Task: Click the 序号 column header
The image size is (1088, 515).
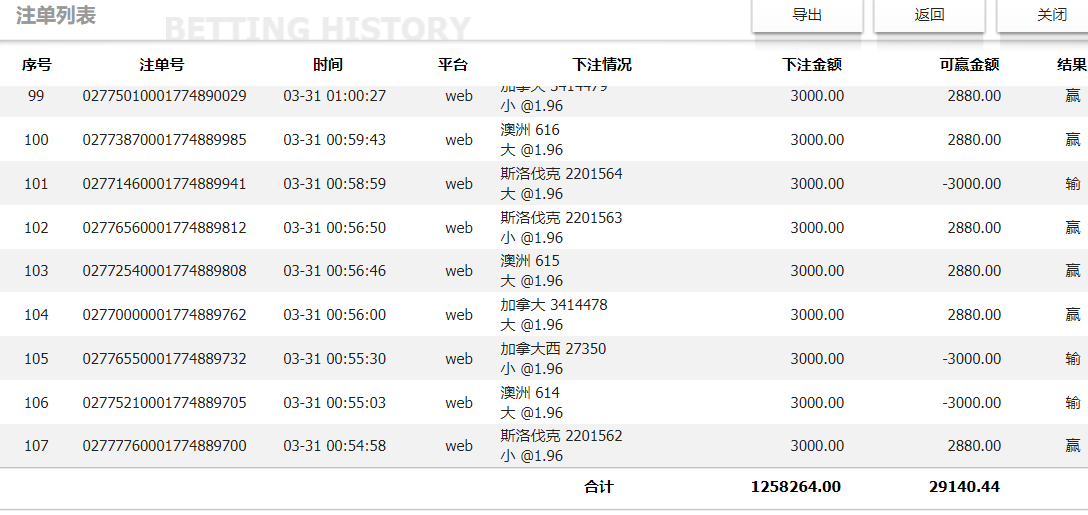Action: [37, 65]
